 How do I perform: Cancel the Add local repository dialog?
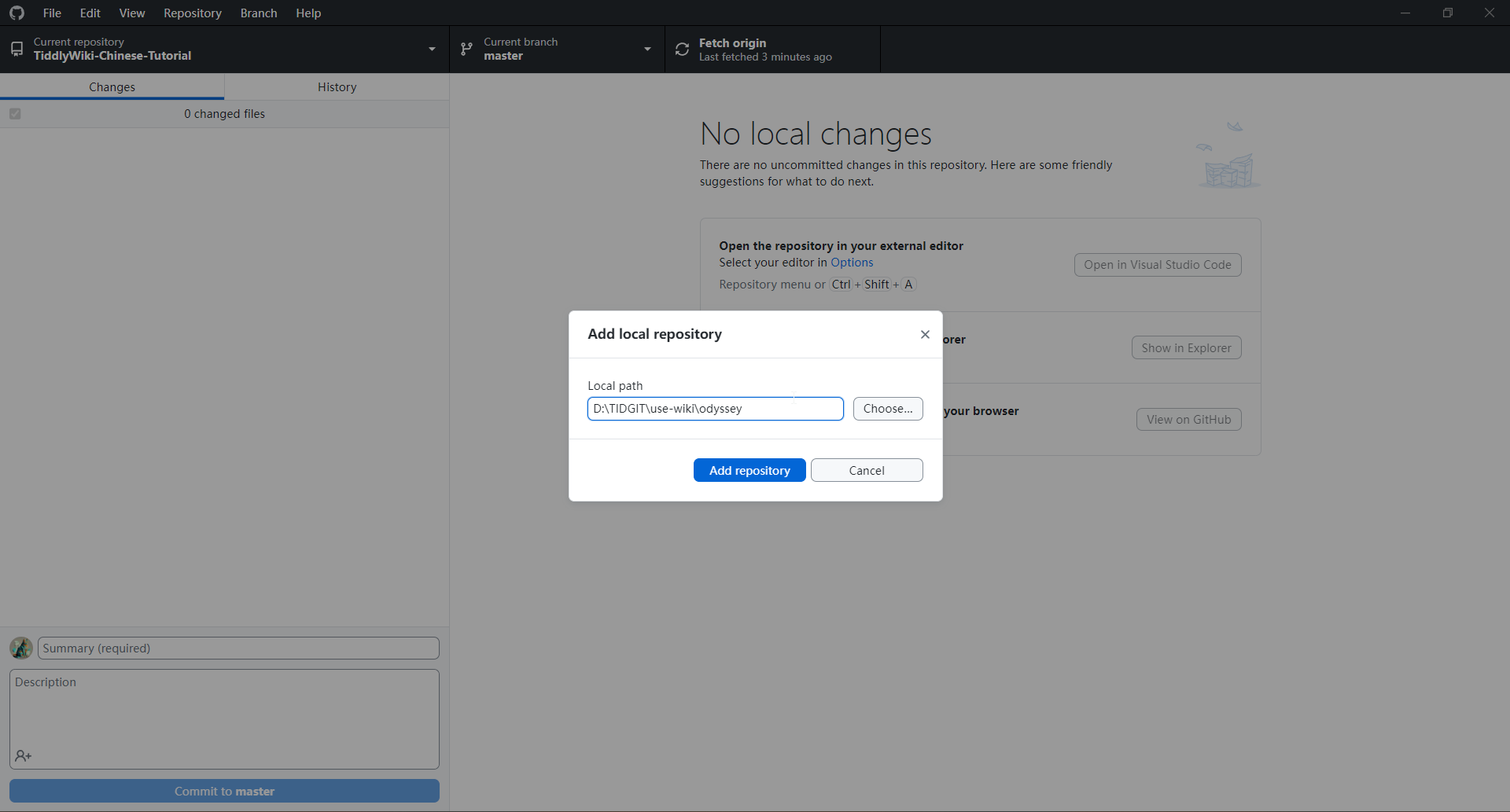coord(867,470)
